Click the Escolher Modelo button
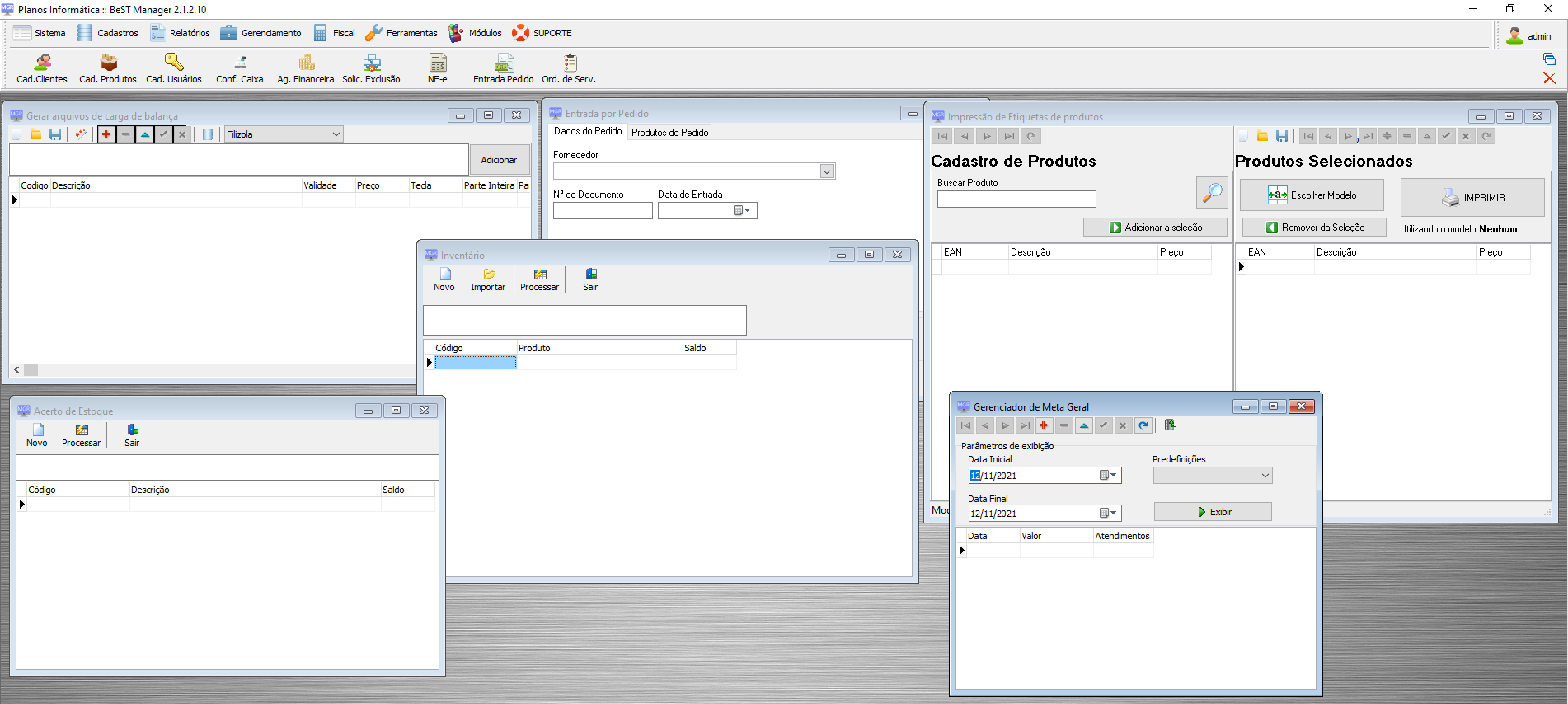1568x704 pixels. point(1312,195)
